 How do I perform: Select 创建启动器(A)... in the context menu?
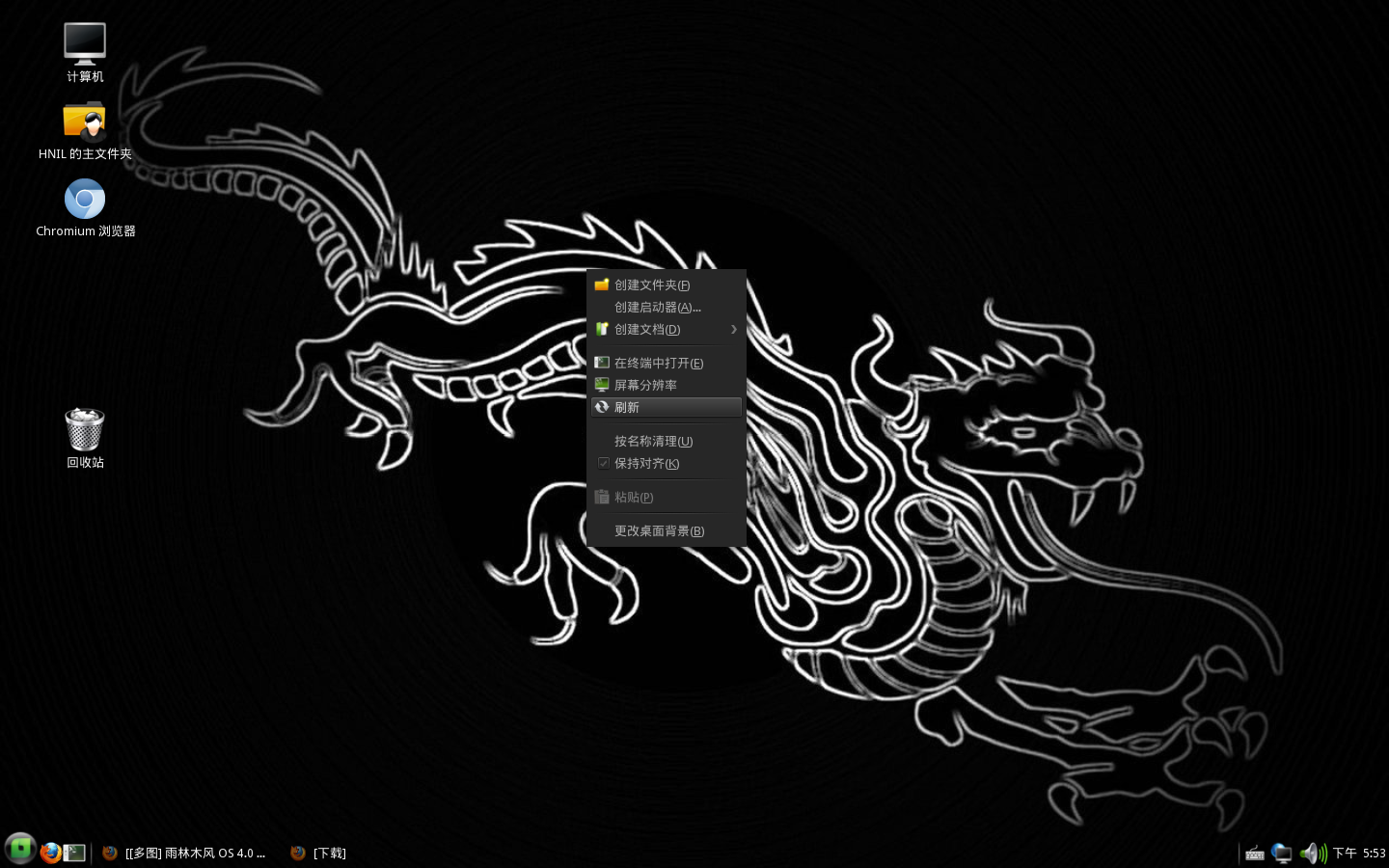click(667, 307)
